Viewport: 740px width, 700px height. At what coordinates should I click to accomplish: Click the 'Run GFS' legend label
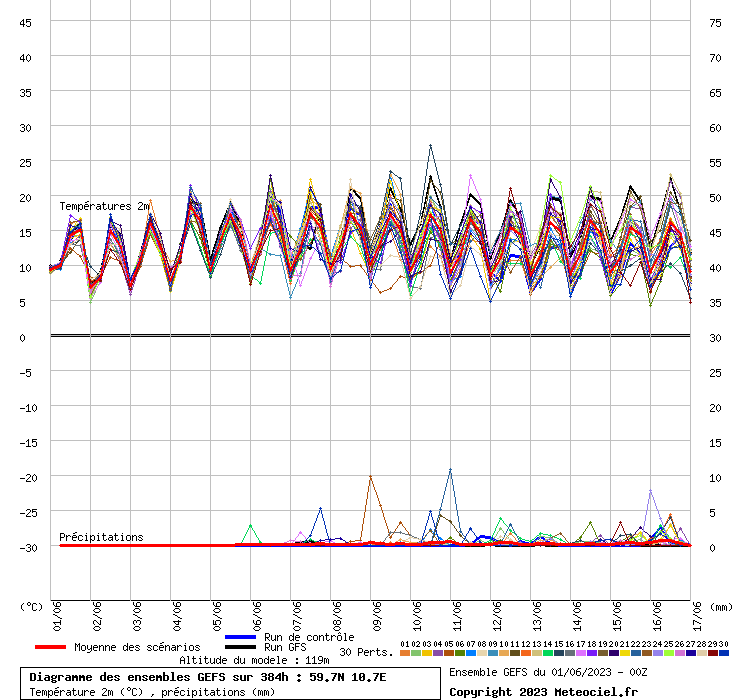coord(285,647)
